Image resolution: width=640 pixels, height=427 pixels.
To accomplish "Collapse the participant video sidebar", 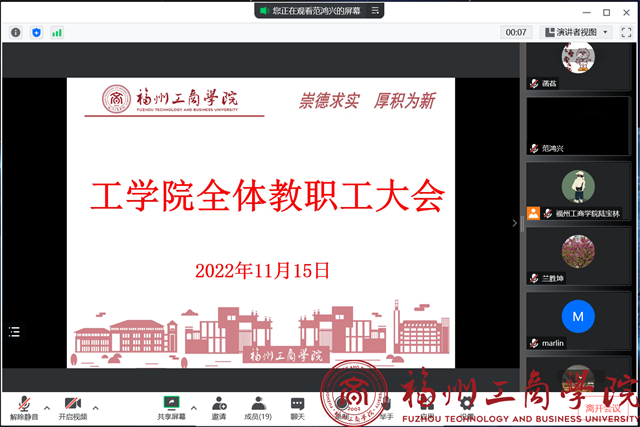I will point(515,223).
